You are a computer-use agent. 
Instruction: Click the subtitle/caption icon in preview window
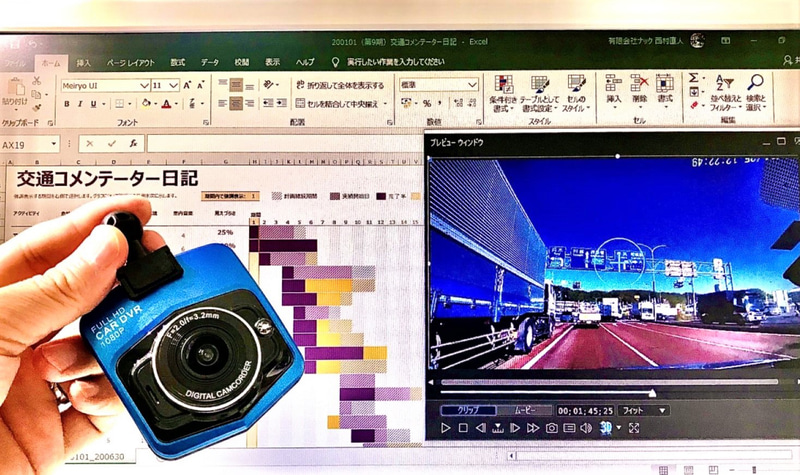[x=569, y=428]
